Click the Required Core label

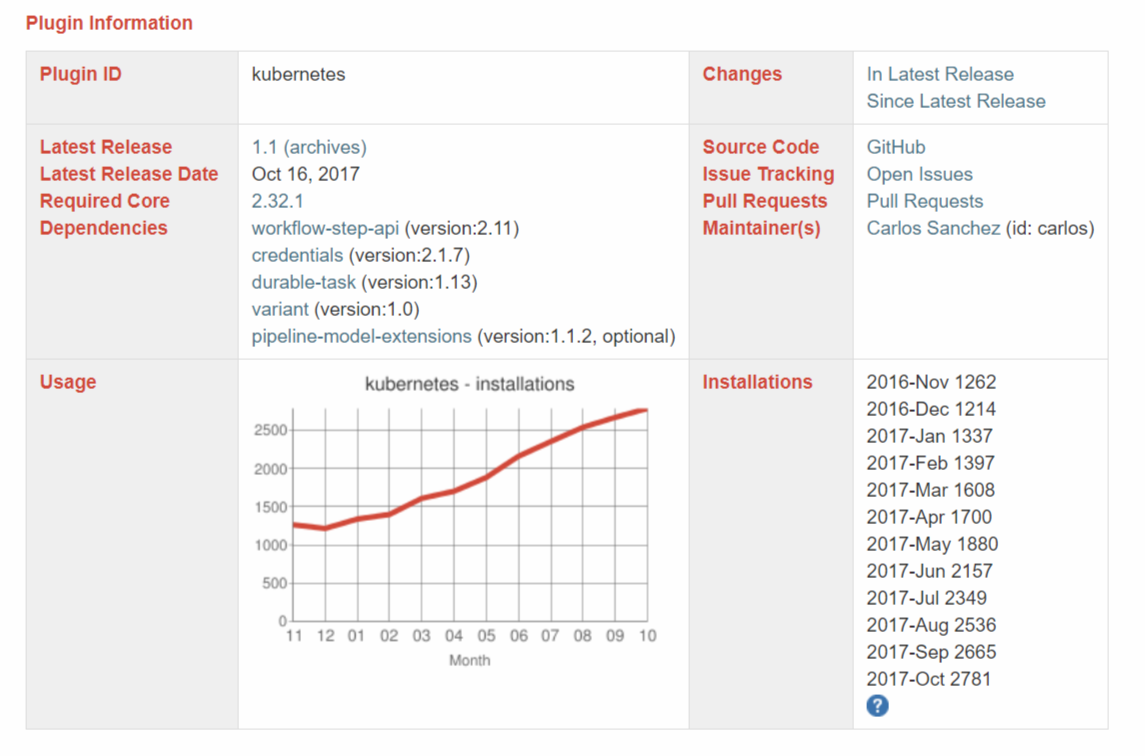[104, 202]
